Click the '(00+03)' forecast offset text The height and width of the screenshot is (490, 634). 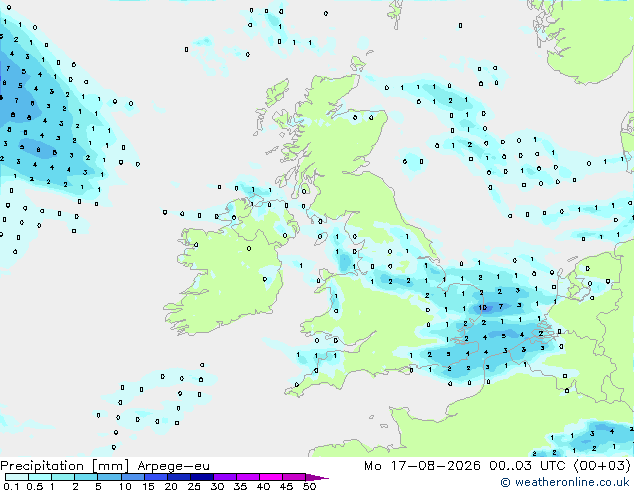tap(602, 466)
